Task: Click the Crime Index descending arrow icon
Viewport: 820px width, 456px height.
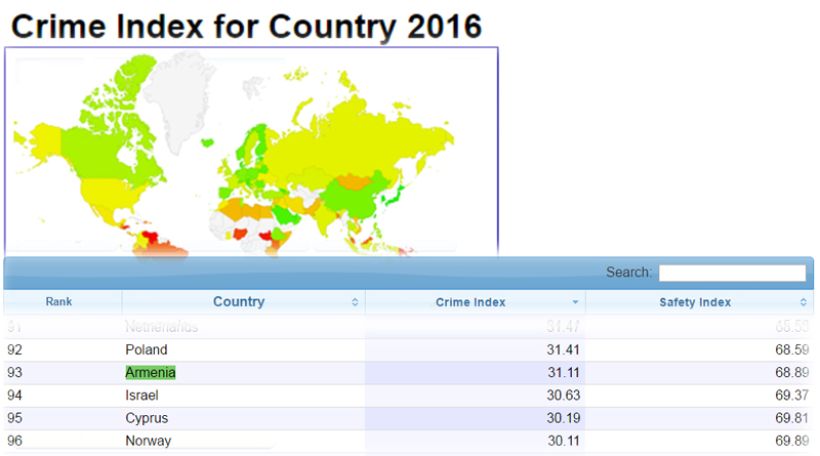Action: pyautogui.click(x=575, y=302)
